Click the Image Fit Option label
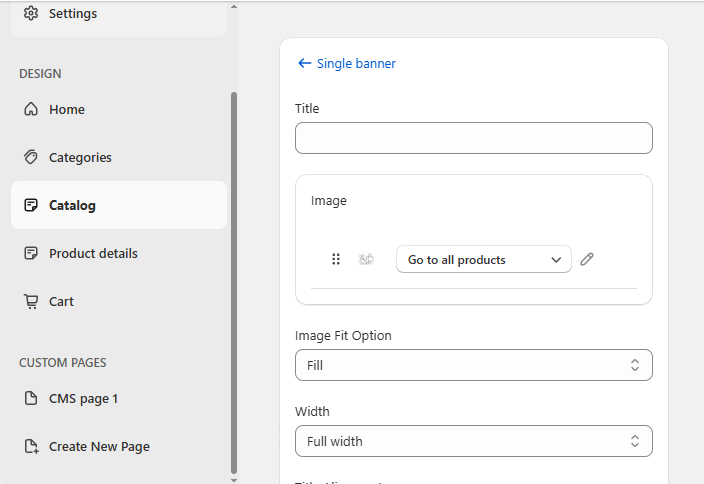 click(x=343, y=336)
